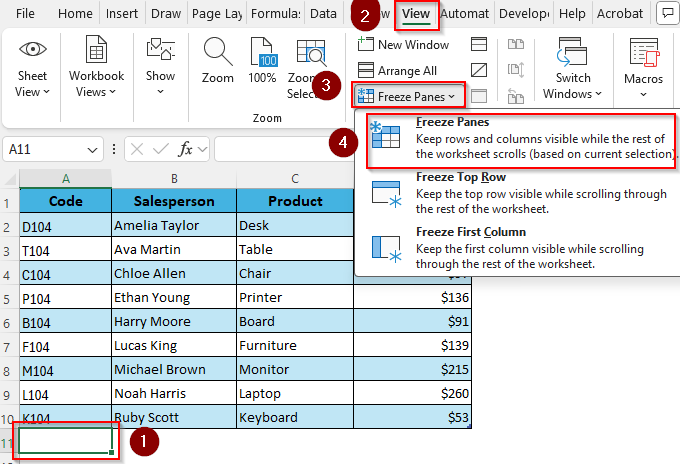Click the Reset Window Position icon

click(516, 96)
